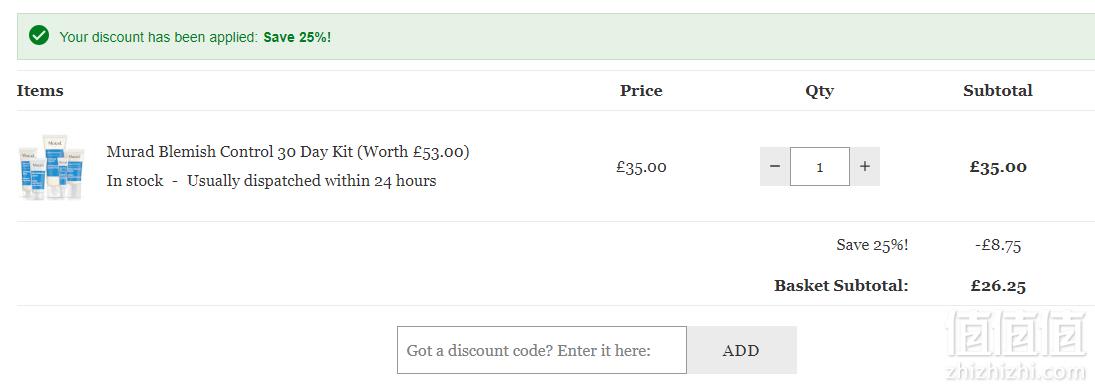Click the green checkmark success icon
The image size is (1095, 389).
[39, 36]
